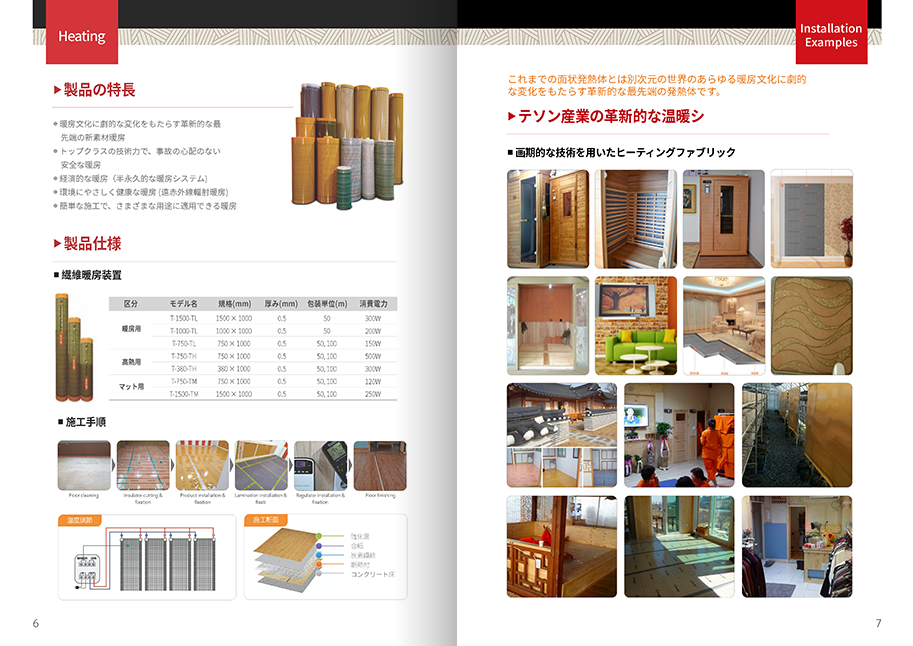913x646 pixels.
Task: Click the 施工断面 orange label
Action: click(x=265, y=520)
